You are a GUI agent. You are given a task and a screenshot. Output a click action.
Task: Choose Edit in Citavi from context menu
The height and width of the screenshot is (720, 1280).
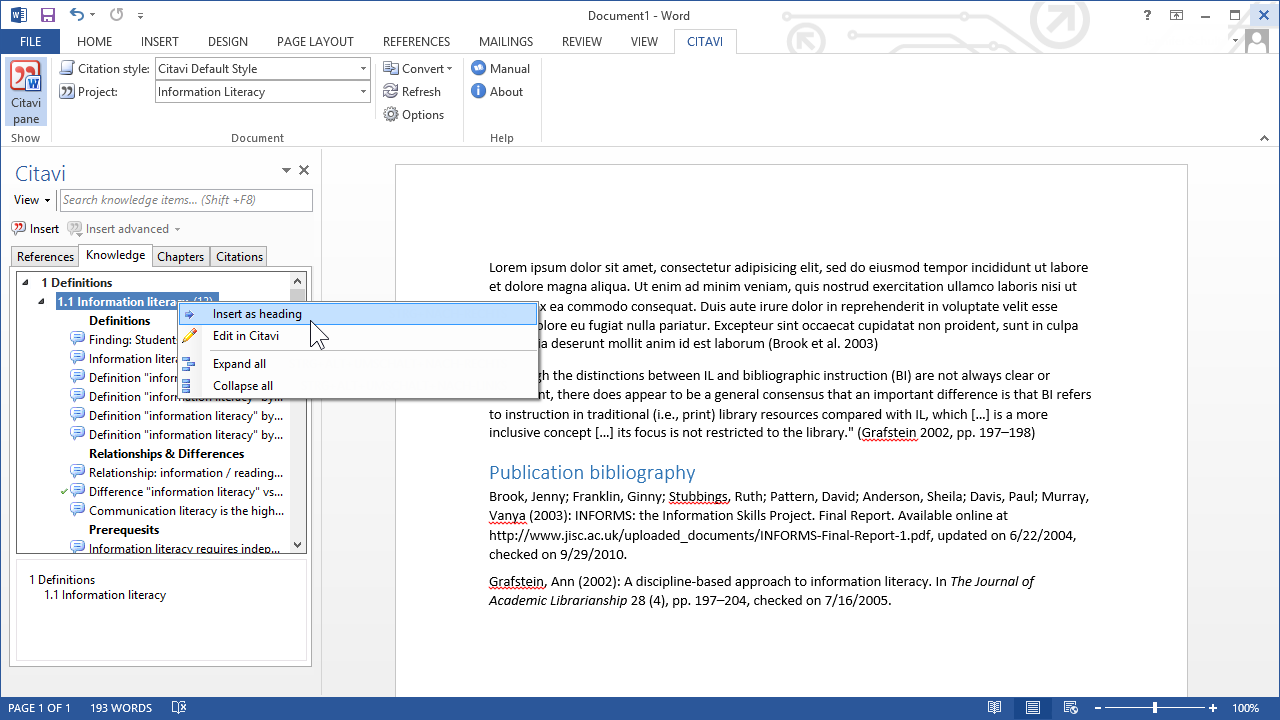tap(358, 336)
